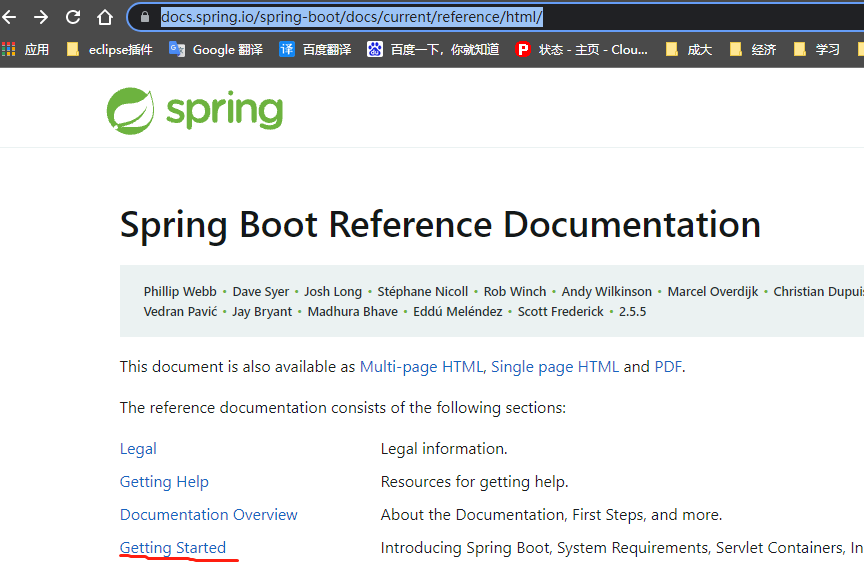Go back to the previous page

[9, 17]
